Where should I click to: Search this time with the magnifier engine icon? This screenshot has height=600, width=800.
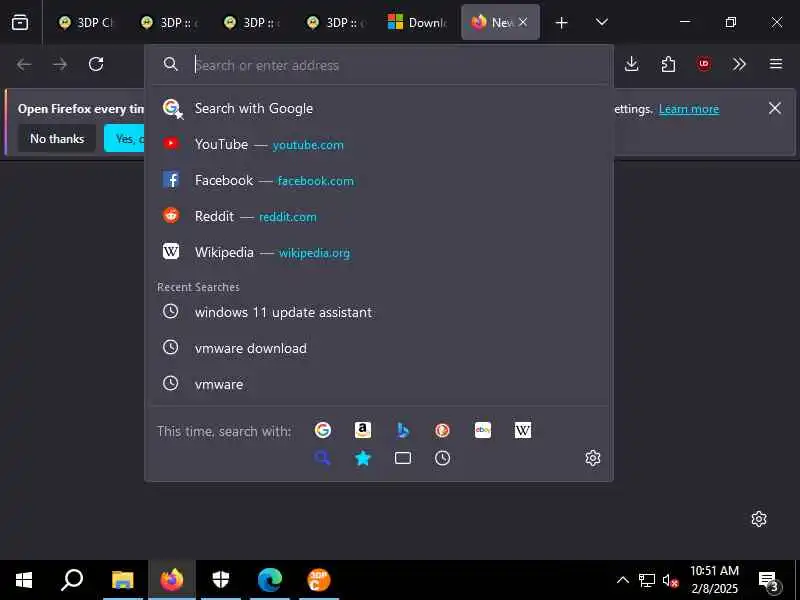coord(322,458)
